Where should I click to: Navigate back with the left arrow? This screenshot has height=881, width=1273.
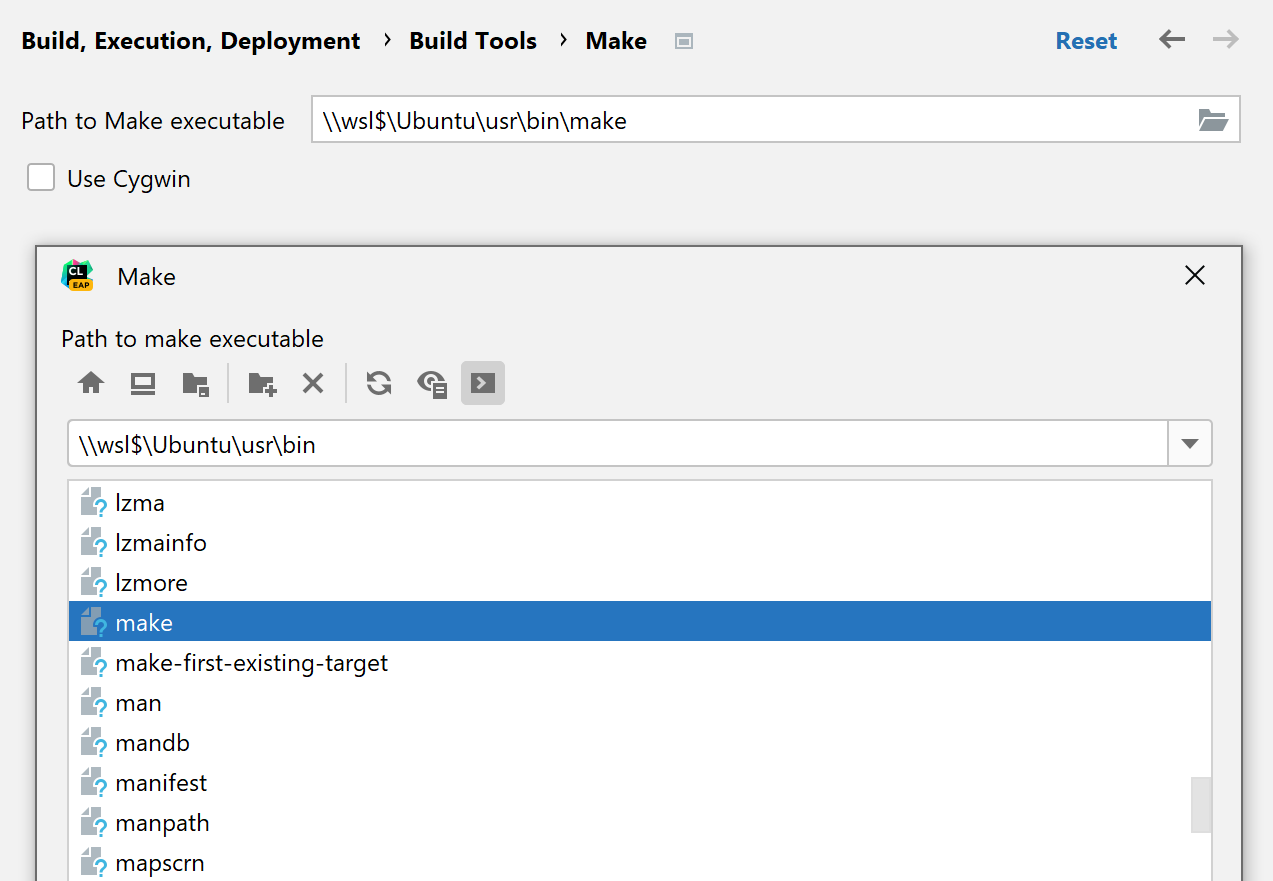[1171, 40]
